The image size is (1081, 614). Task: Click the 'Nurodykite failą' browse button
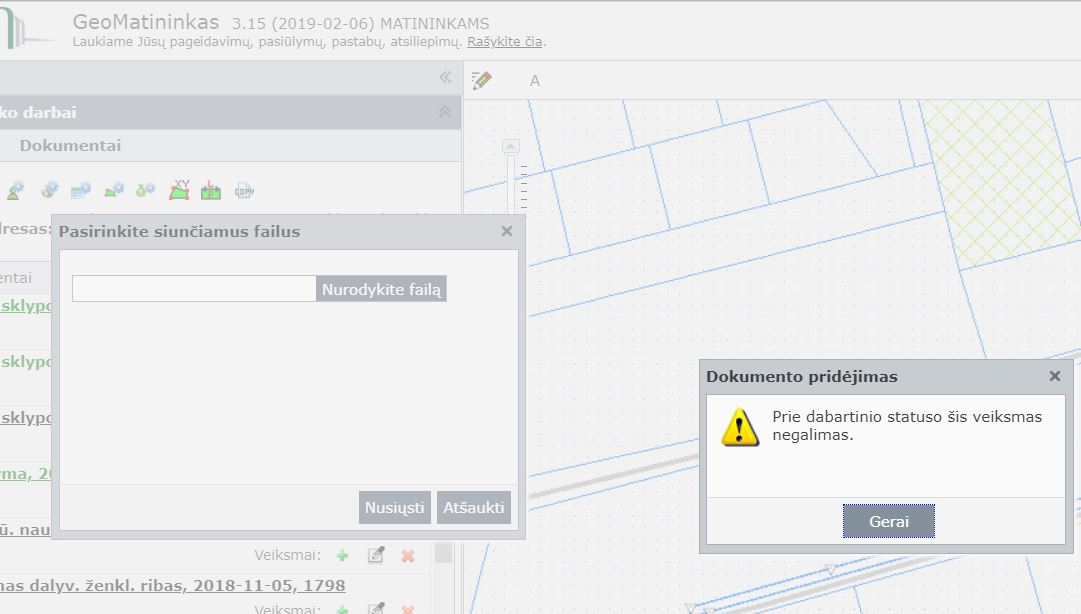(381, 289)
